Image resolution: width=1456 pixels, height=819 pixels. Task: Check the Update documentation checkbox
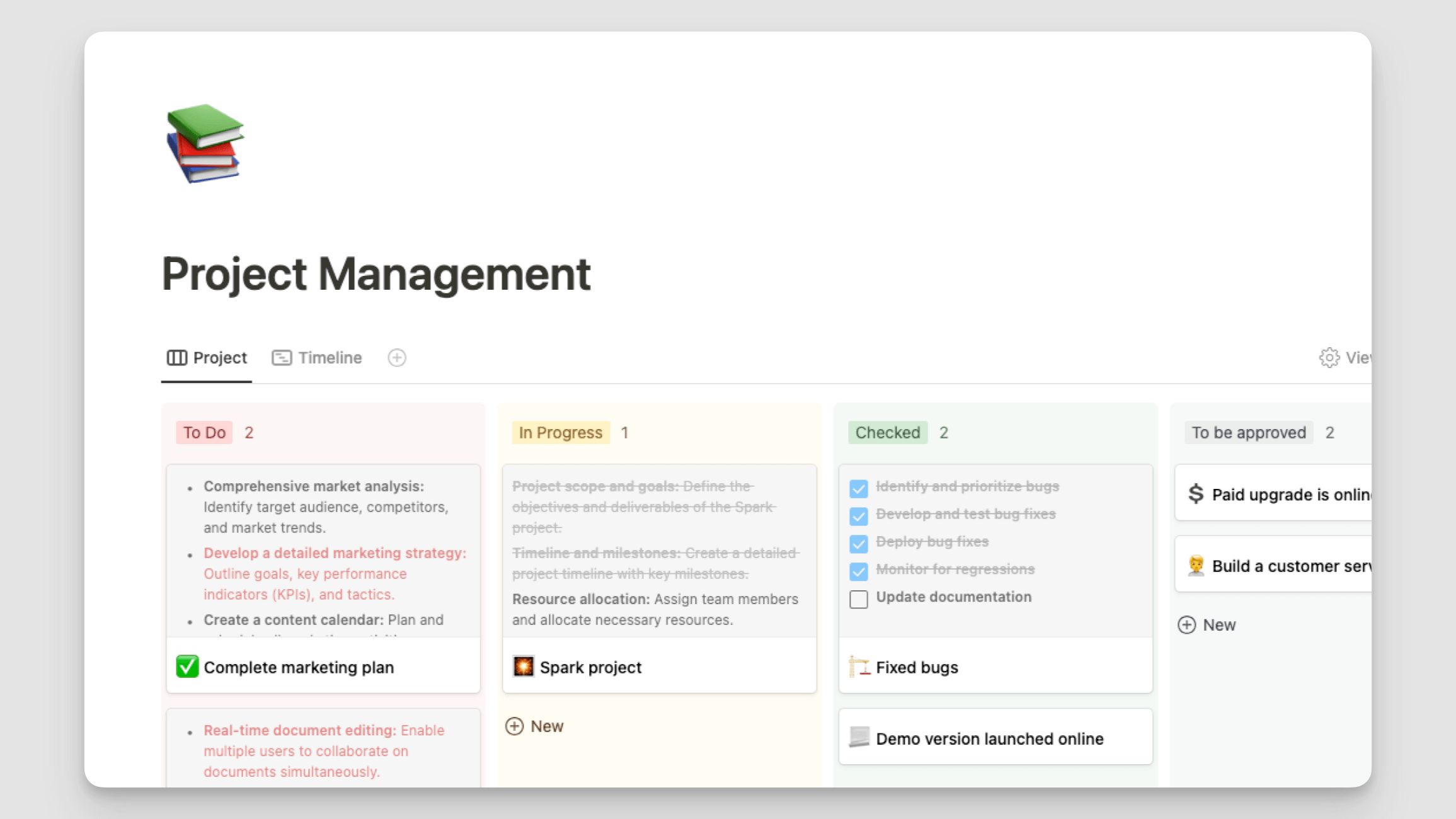pos(858,598)
